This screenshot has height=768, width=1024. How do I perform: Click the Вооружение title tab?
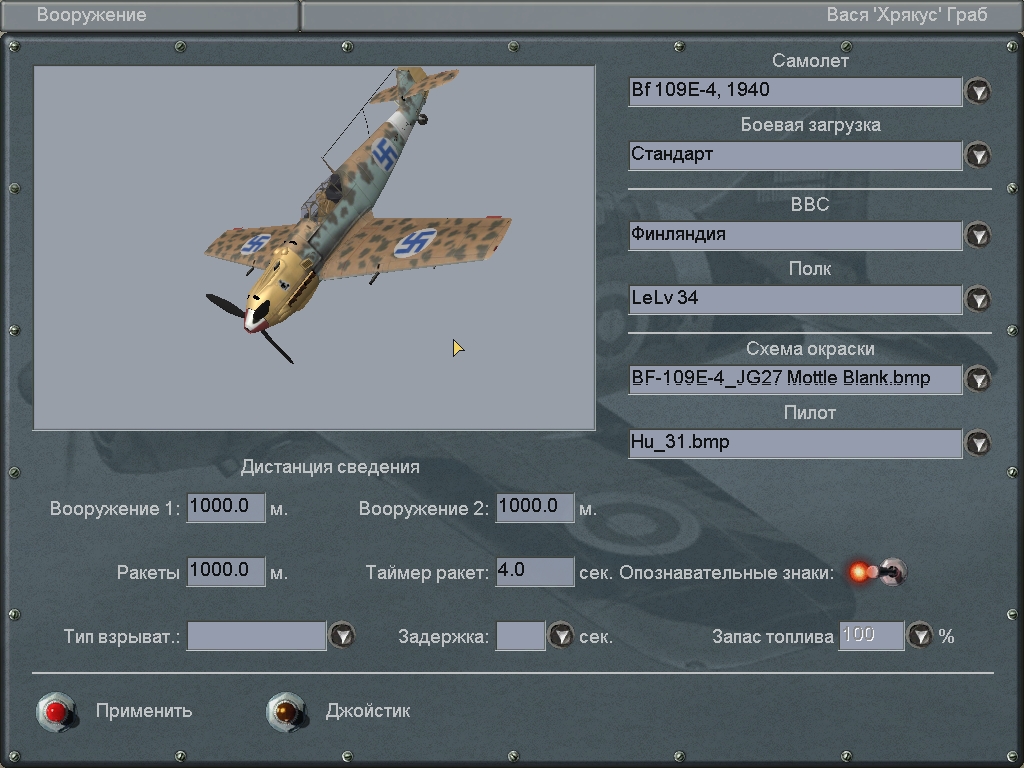pos(150,15)
